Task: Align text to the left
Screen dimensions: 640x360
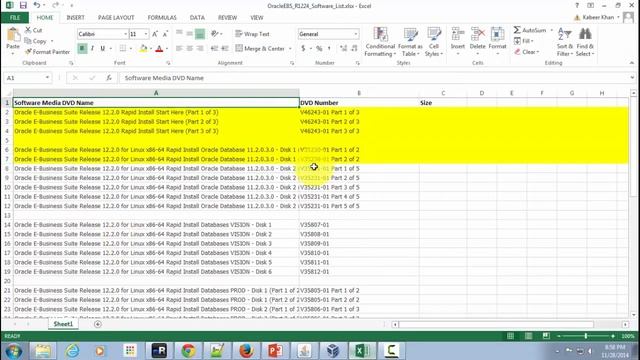Action: [179, 49]
